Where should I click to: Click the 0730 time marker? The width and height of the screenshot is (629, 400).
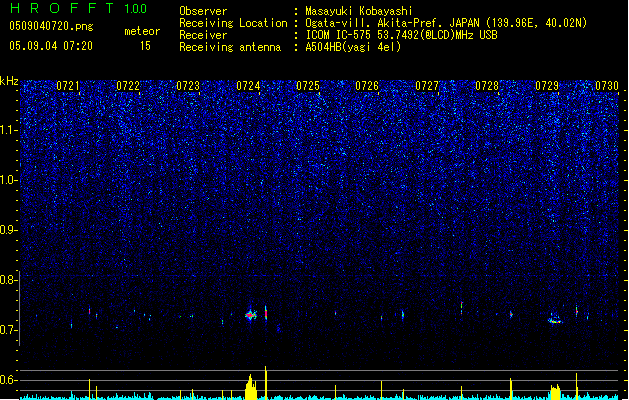[607, 86]
